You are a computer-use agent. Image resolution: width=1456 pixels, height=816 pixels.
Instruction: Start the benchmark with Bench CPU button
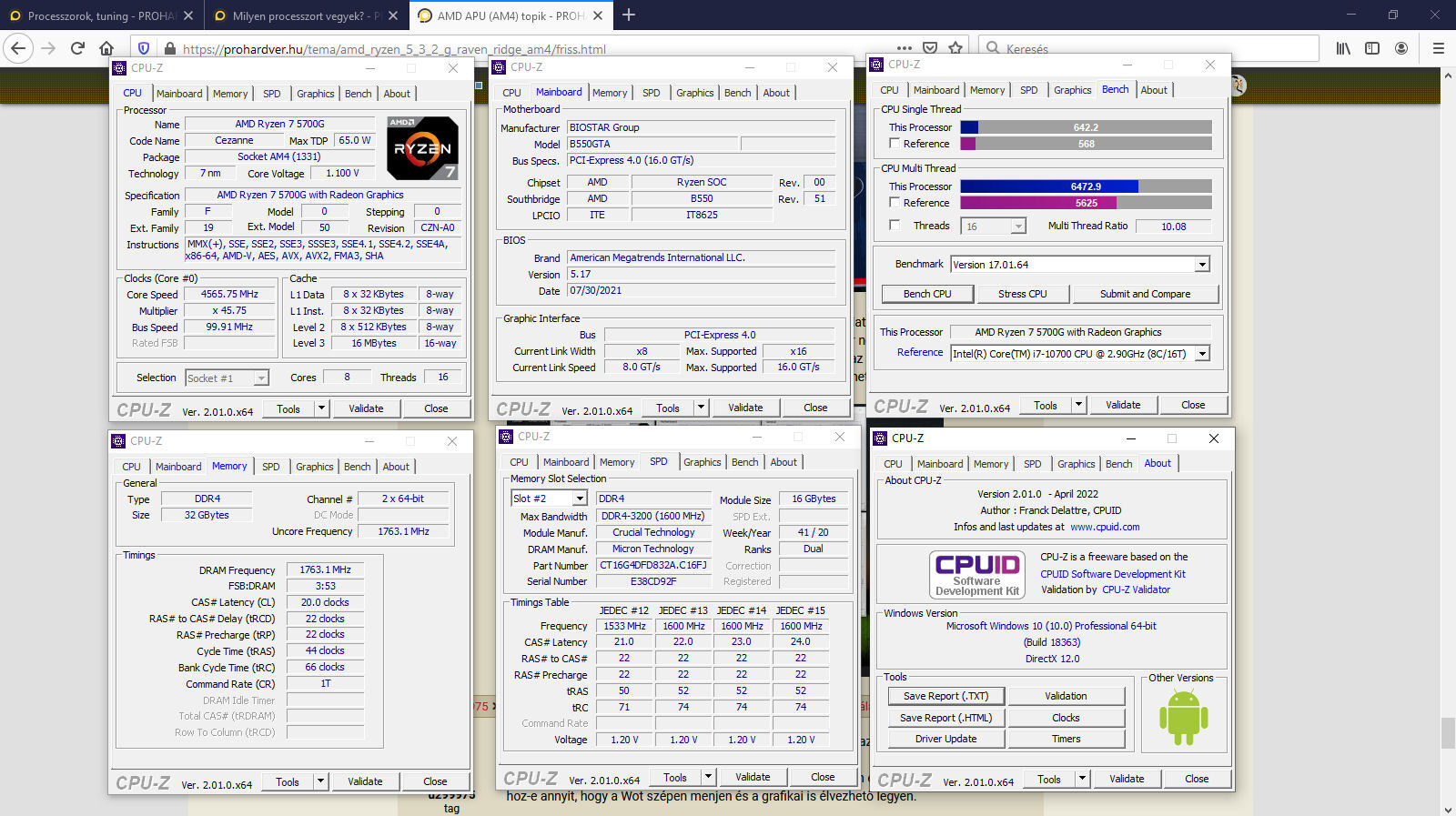pyautogui.click(x=927, y=294)
